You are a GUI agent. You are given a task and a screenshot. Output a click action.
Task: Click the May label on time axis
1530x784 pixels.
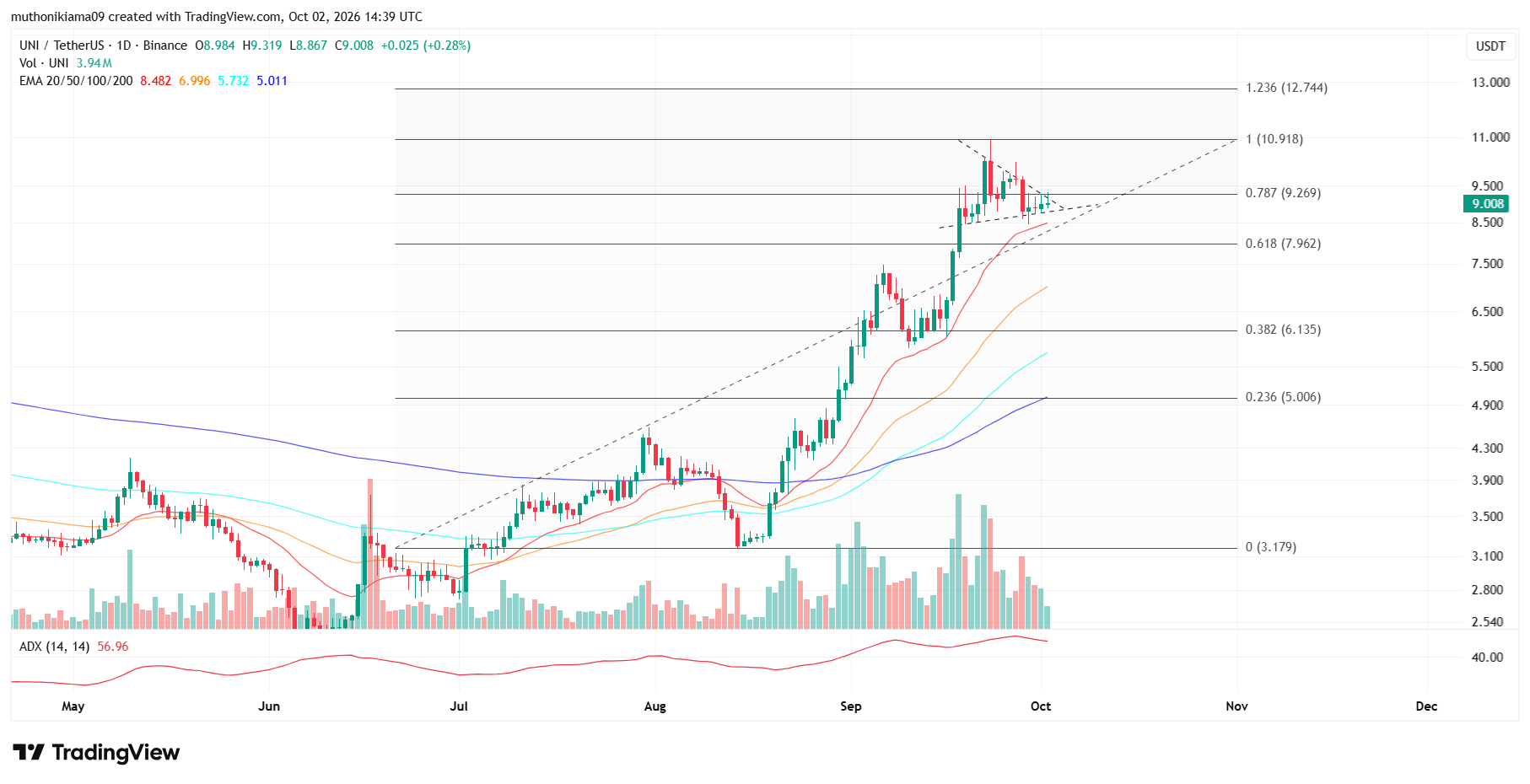[x=73, y=706]
